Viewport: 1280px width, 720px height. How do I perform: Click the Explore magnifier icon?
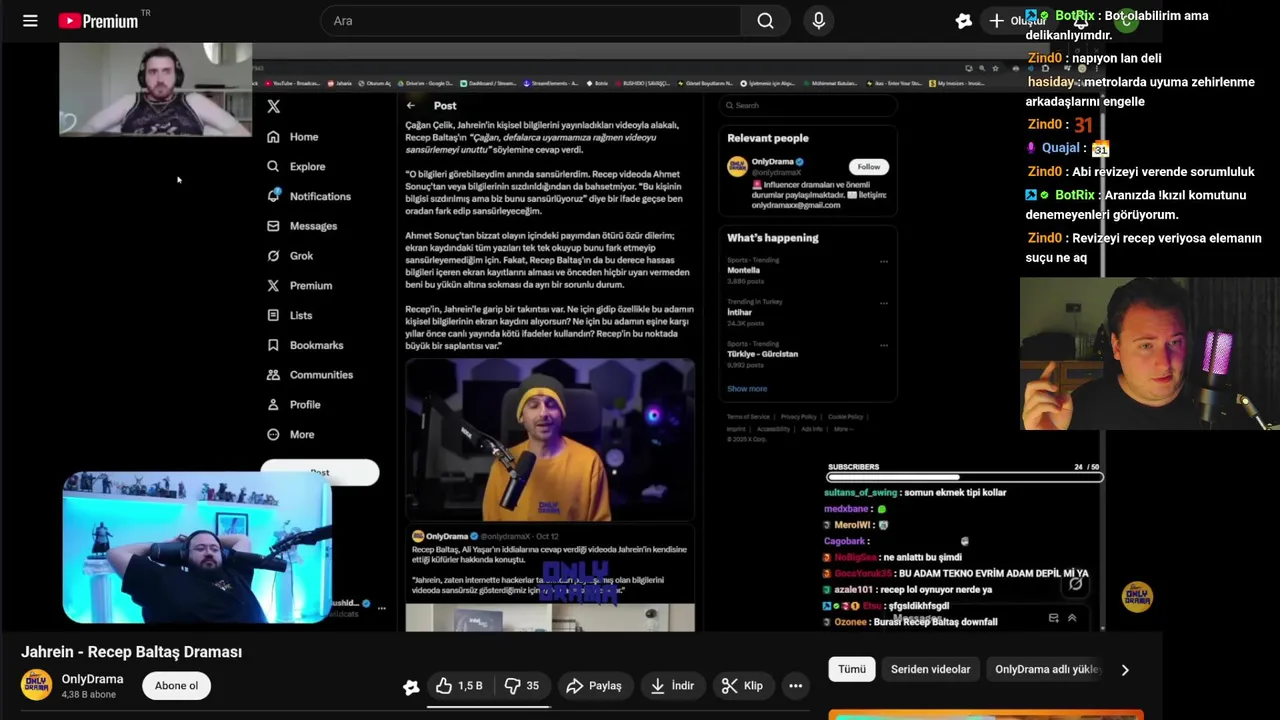coord(273,167)
